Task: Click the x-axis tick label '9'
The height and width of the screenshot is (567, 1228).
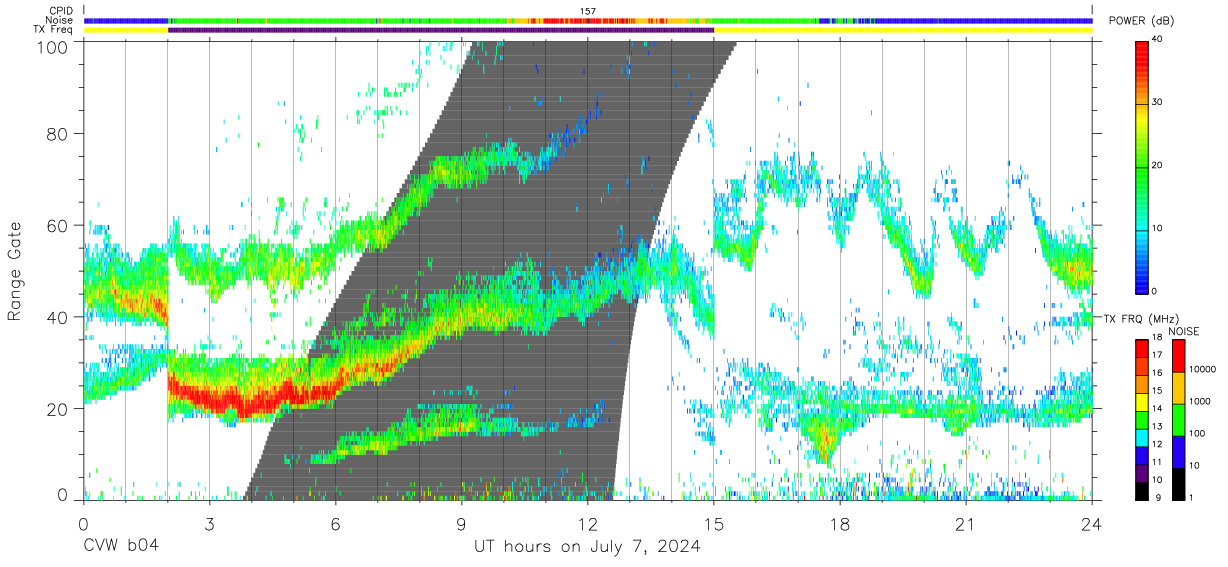Action: click(461, 524)
